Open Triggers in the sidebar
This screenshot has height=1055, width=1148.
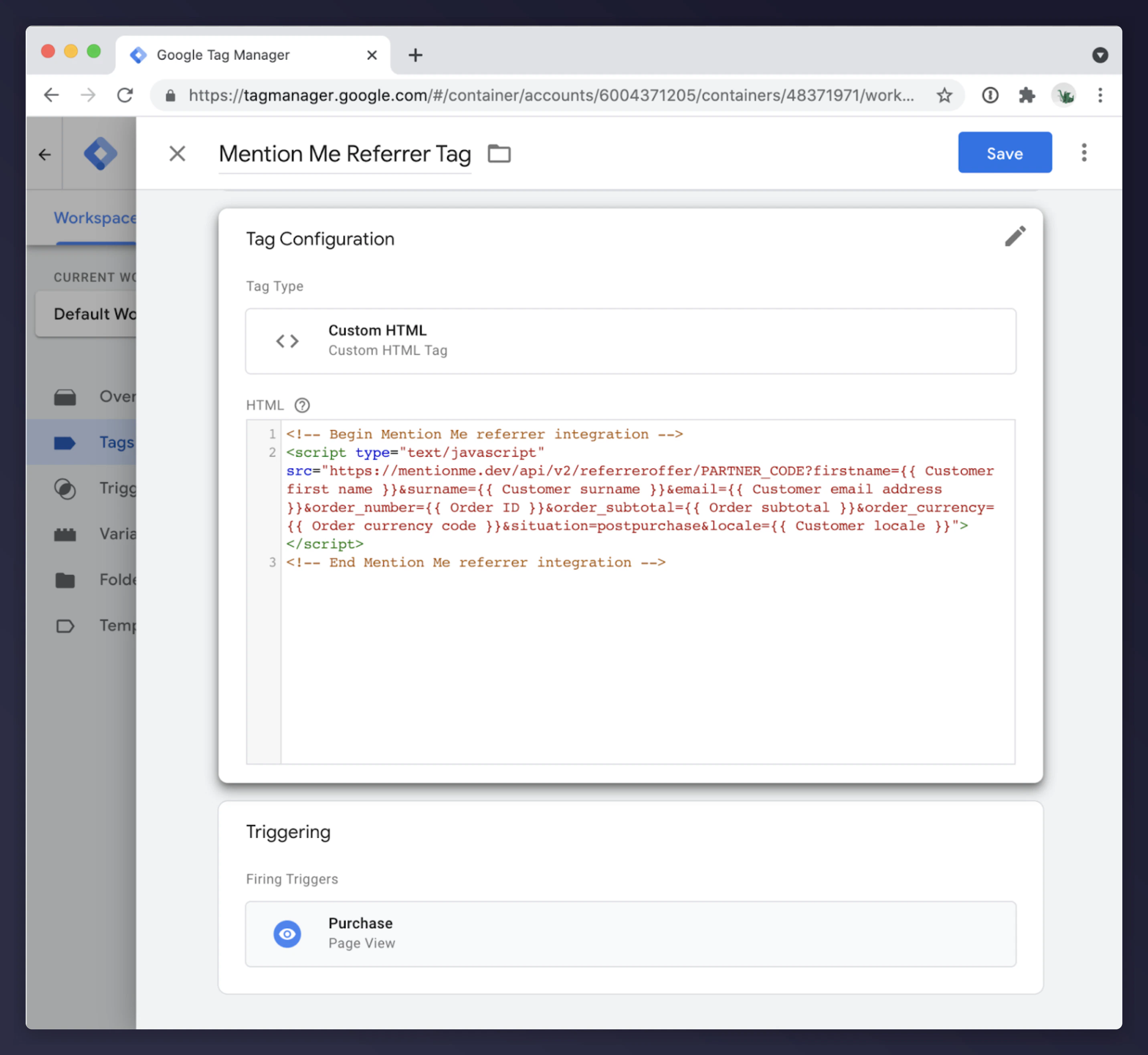[82, 488]
